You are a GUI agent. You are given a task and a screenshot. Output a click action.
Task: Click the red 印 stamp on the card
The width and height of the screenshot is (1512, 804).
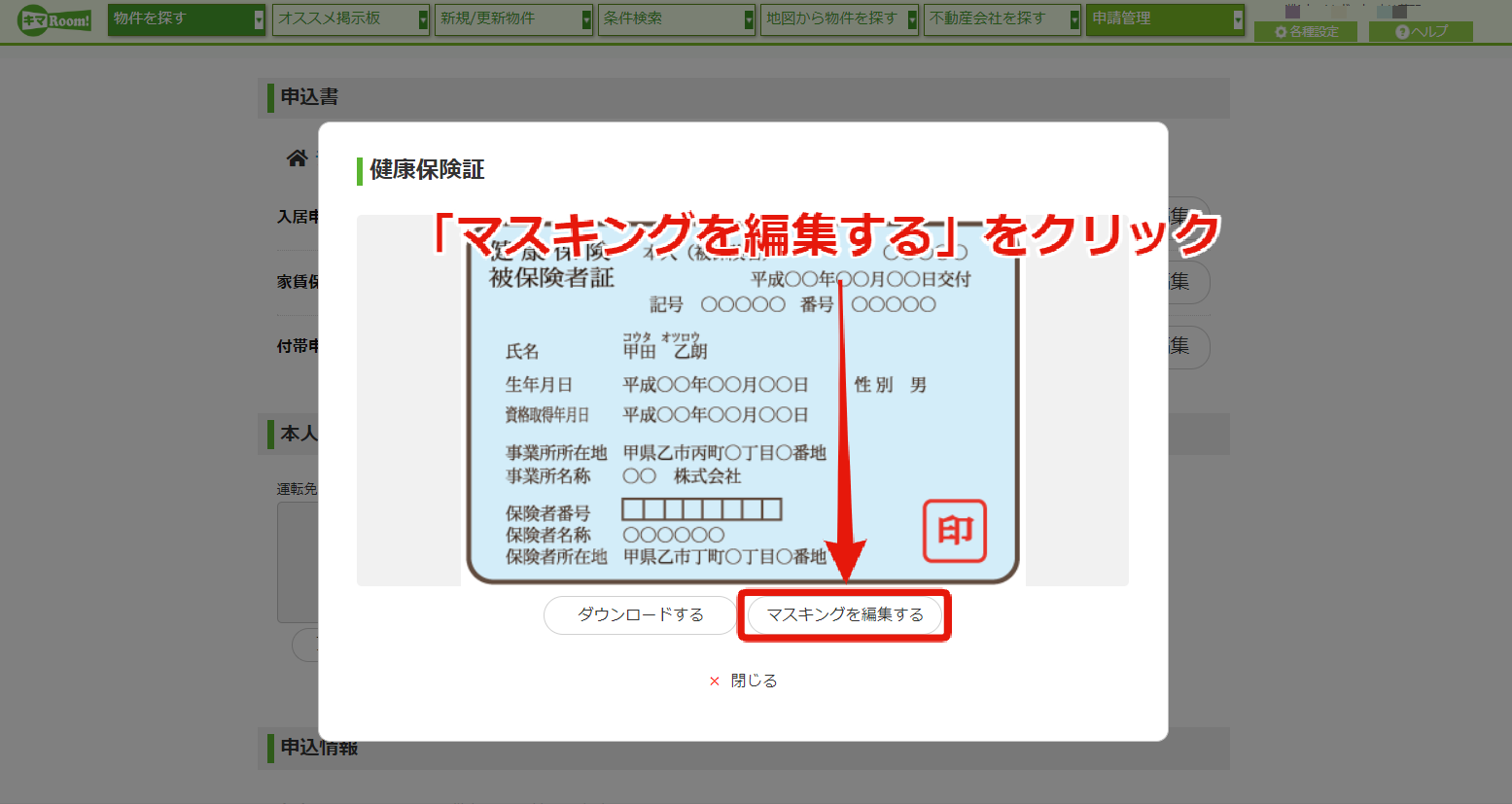(955, 531)
